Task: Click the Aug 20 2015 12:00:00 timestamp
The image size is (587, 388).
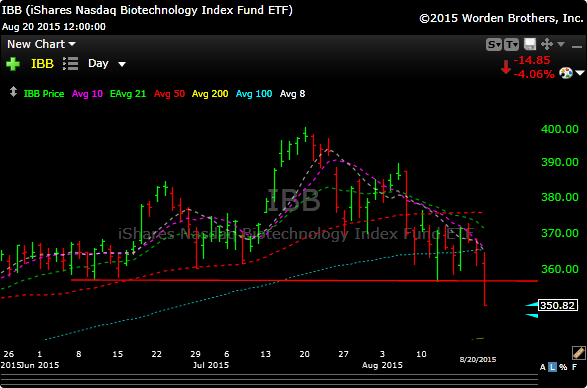Action: tap(54, 27)
